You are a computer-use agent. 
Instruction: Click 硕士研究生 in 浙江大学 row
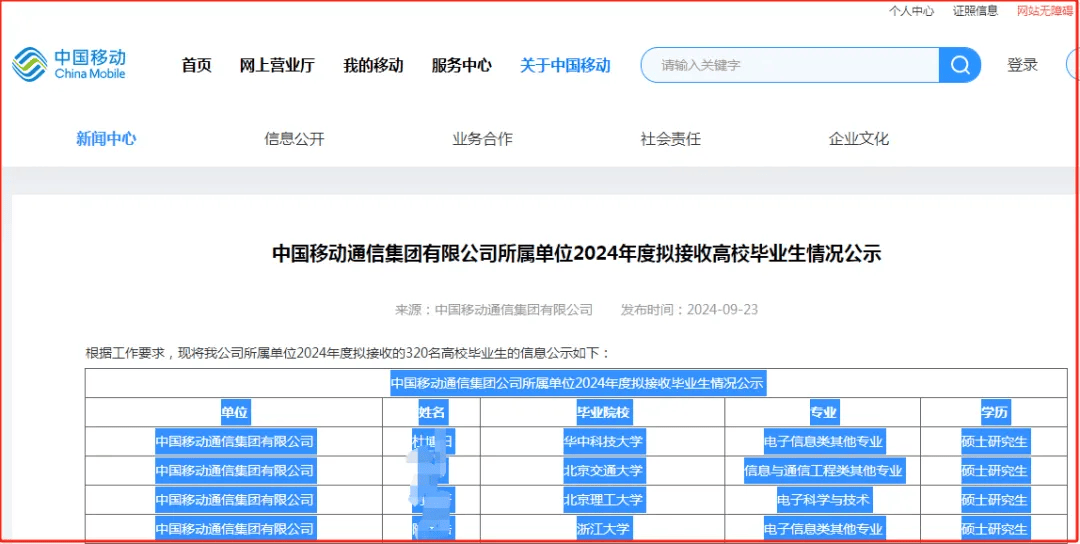(995, 529)
